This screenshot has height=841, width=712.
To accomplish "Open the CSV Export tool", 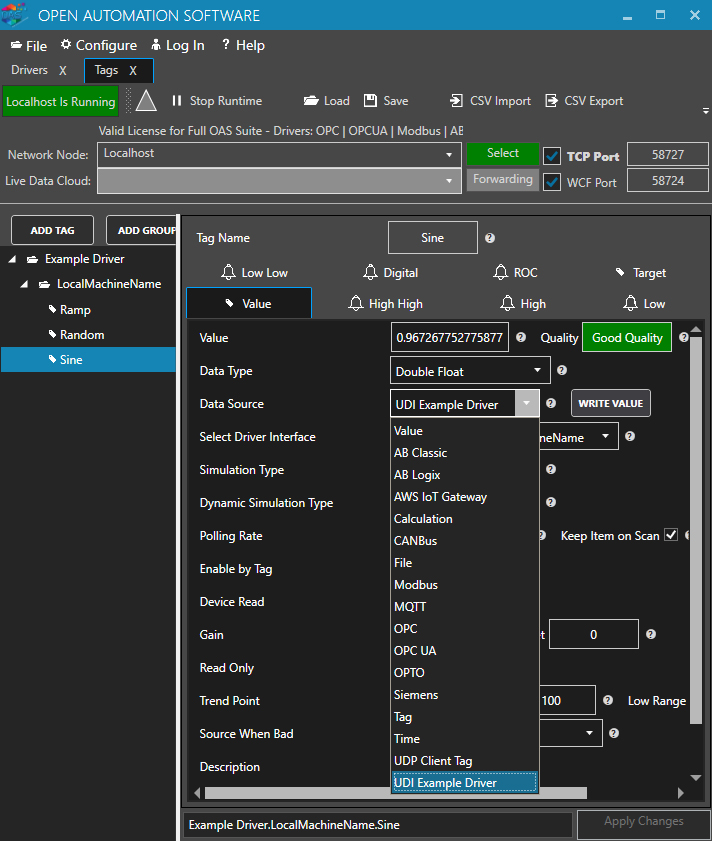I will 583,101.
